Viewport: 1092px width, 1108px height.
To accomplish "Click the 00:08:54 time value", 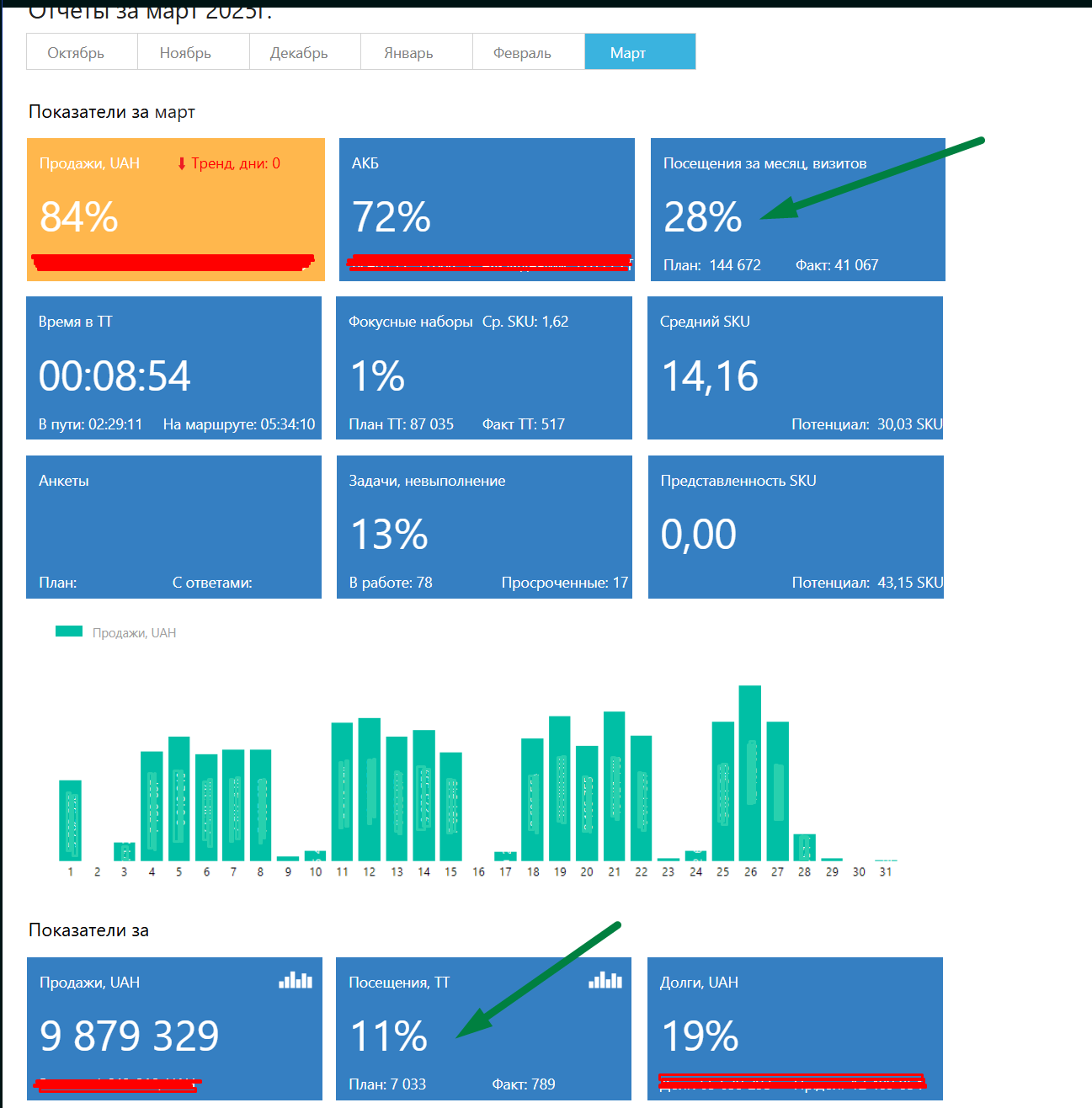I will point(115,376).
